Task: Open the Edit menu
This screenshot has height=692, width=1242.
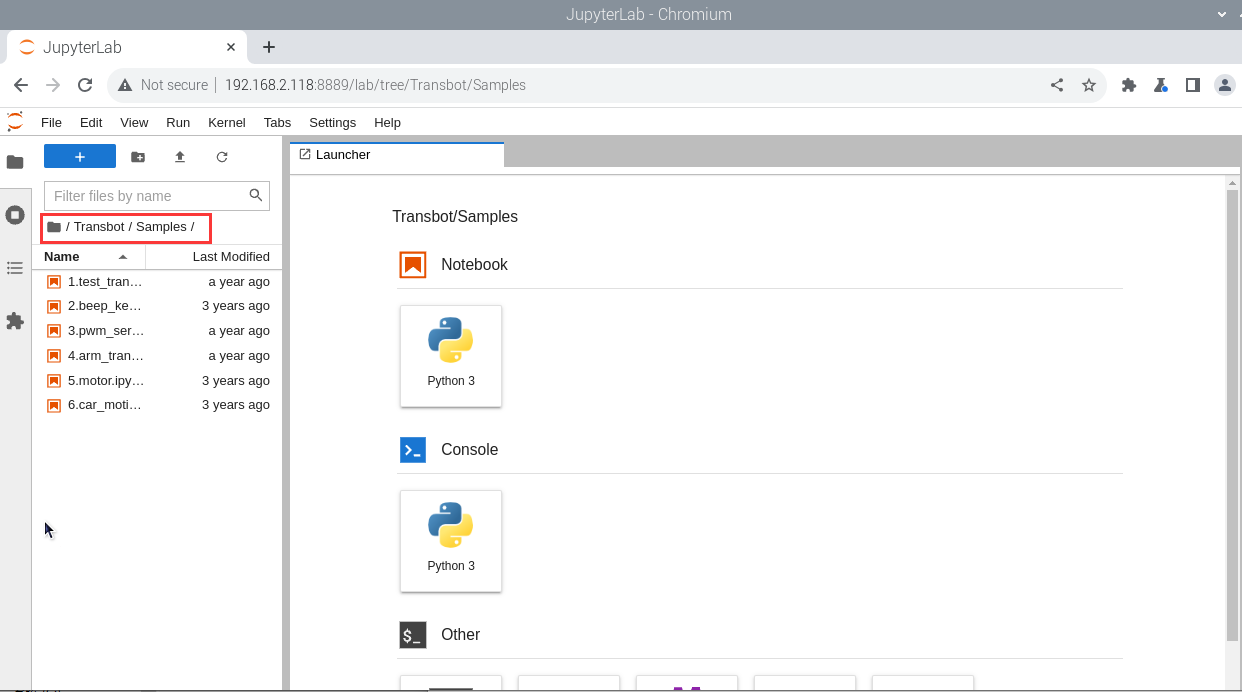Action: pos(91,122)
